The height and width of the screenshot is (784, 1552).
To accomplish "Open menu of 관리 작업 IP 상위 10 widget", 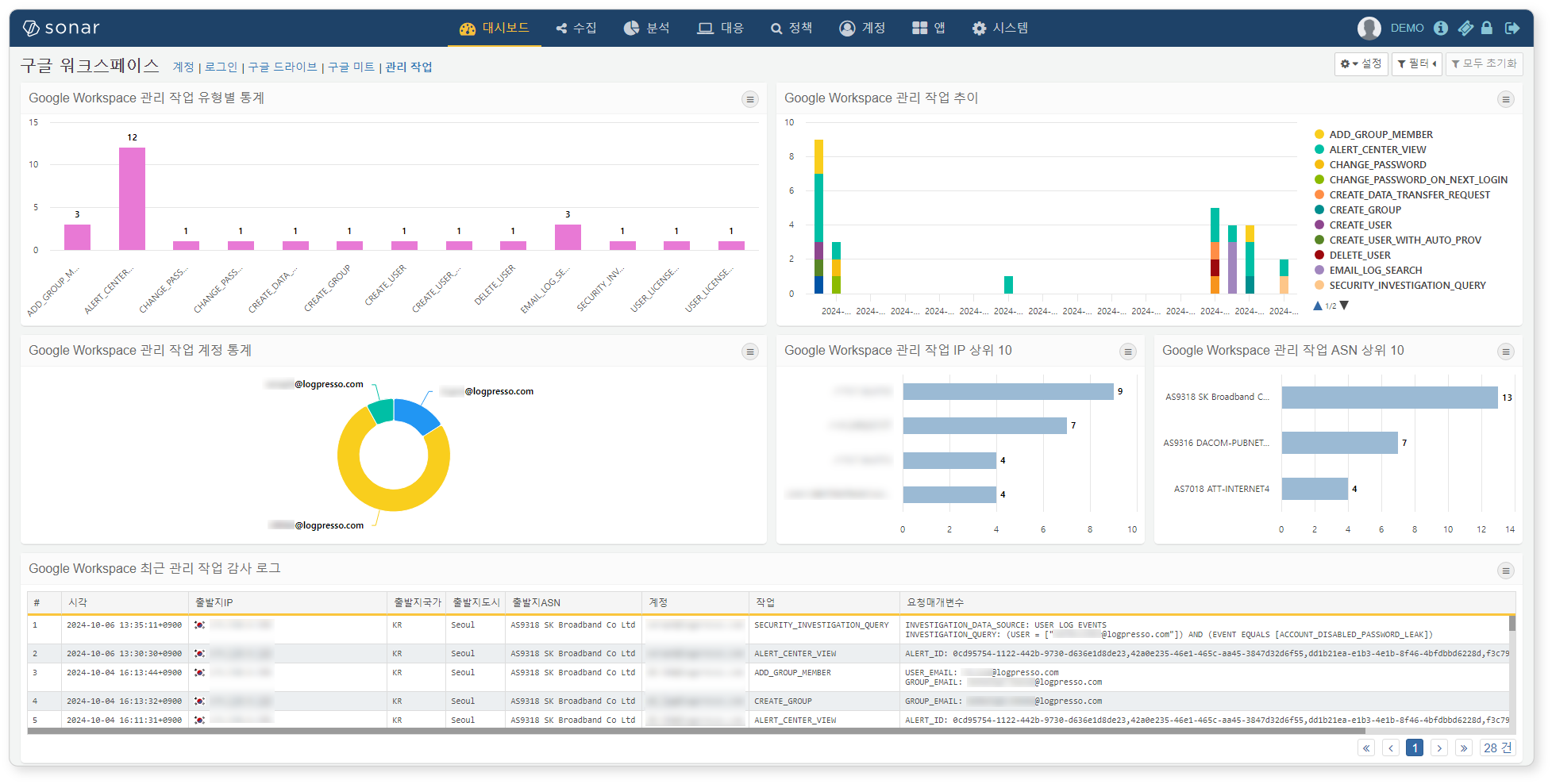I will pos(1127,352).
